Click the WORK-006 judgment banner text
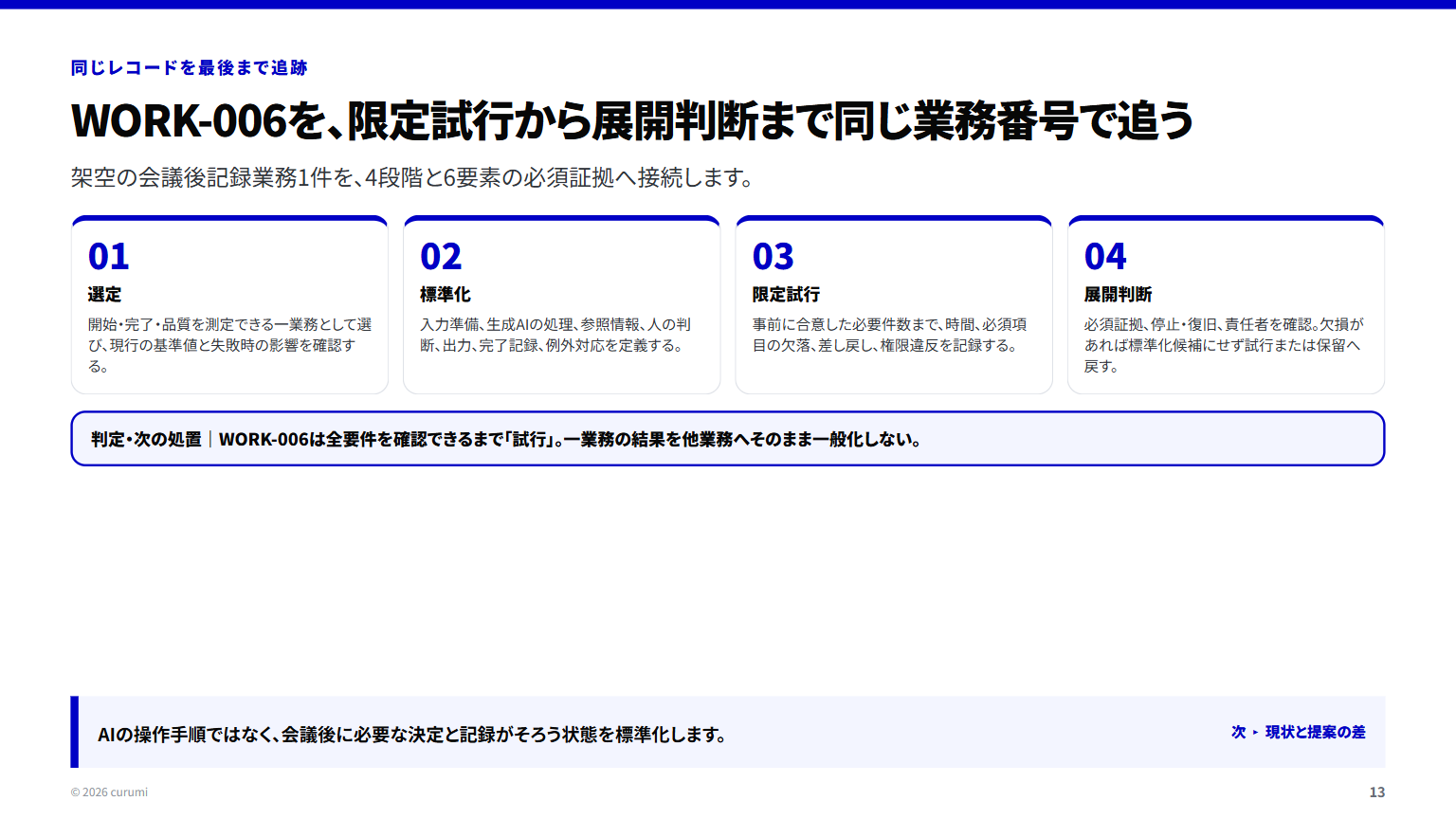This screenshot has height=819, width=1456. click(570, 439)
